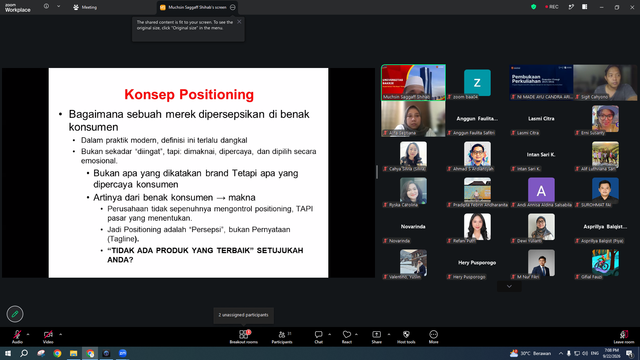Select Intan Sari K. participant tile

541,155
